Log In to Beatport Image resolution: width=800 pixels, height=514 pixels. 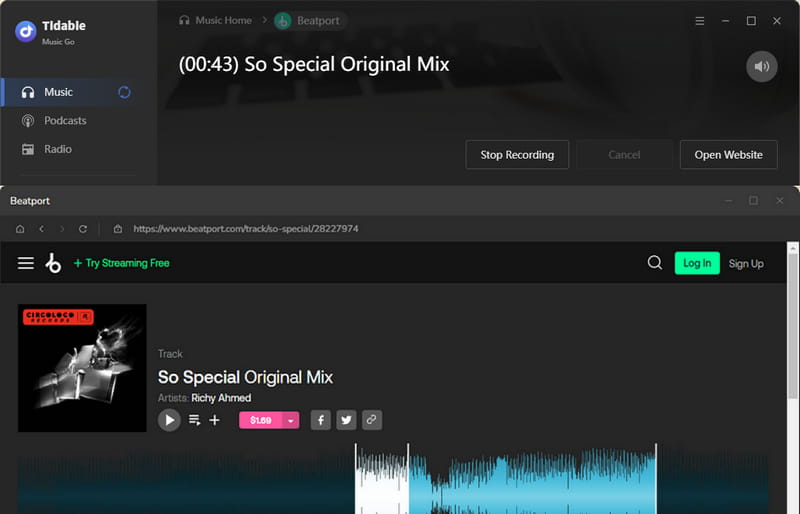697,263
